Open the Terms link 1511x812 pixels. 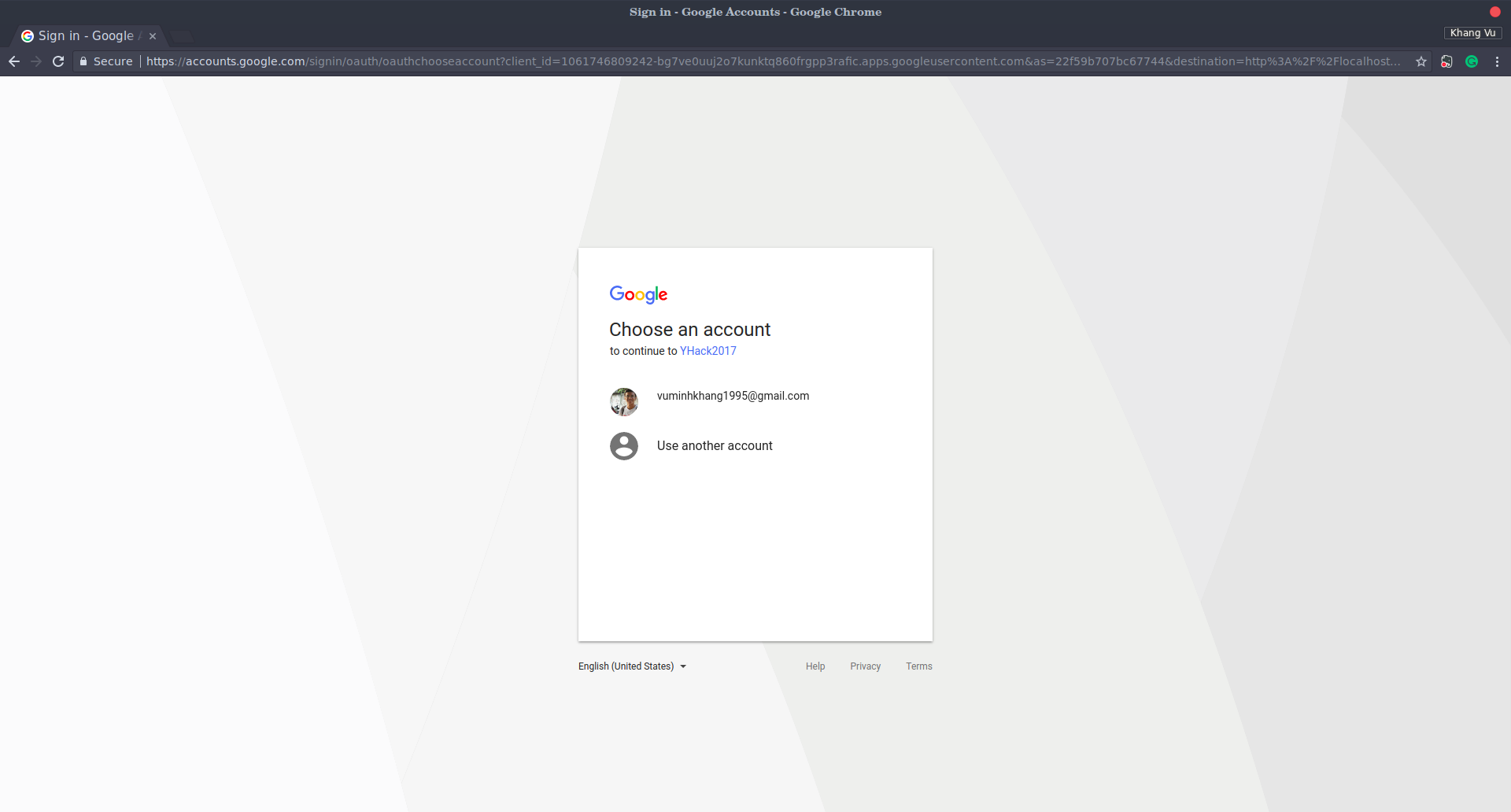pos(919,666)
